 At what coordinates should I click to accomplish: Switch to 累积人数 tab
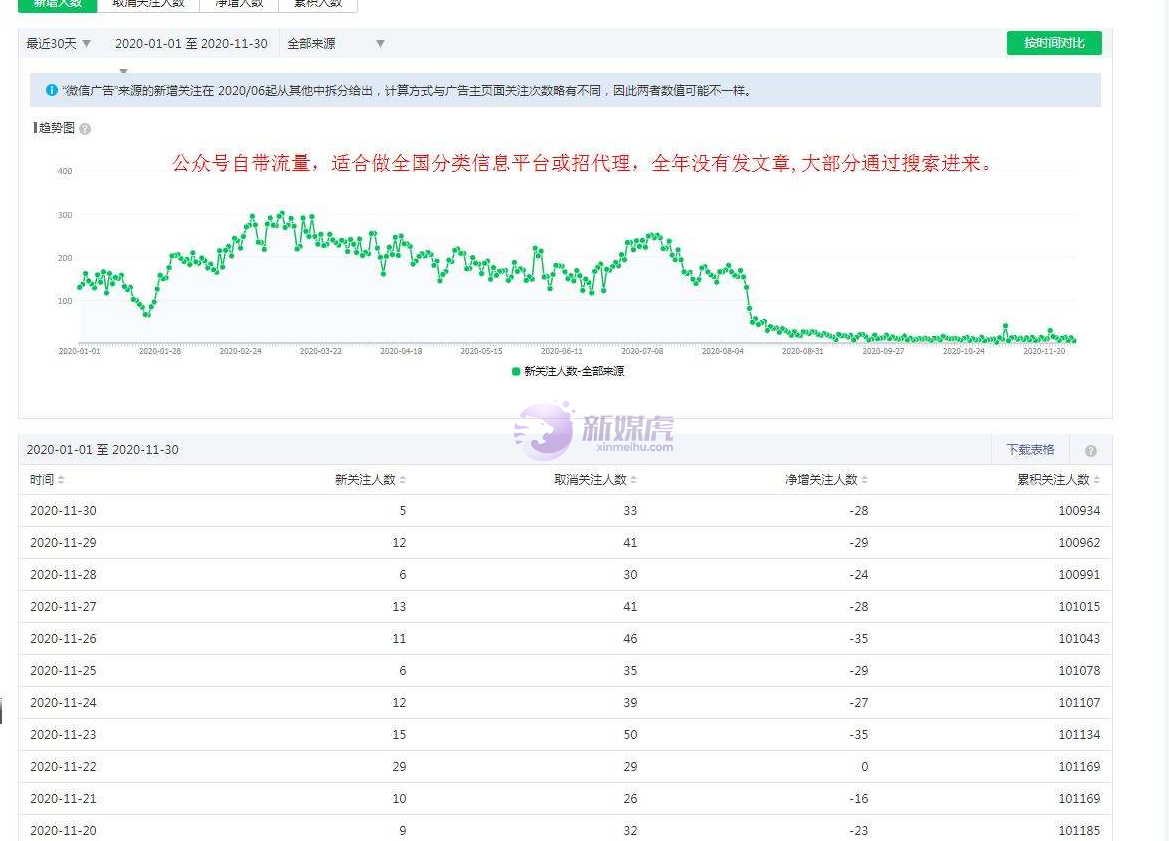coord(318,4)
